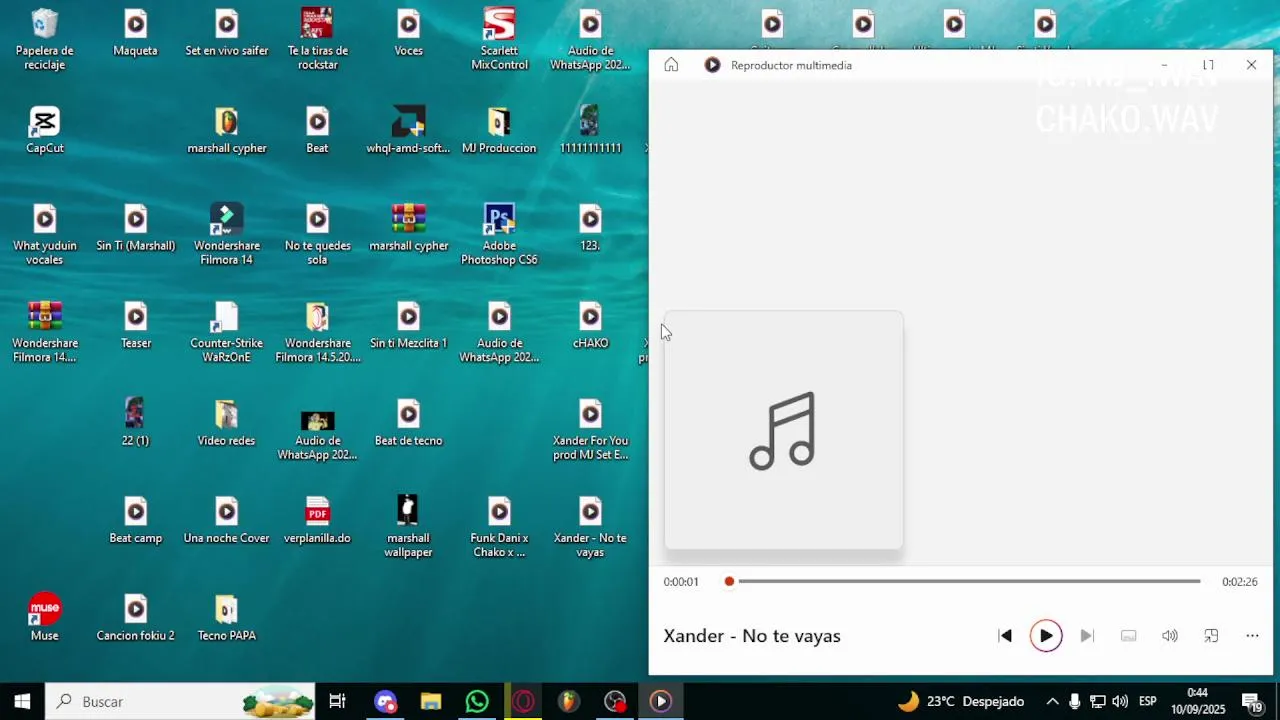The height and width of the screenshot is (720, 1280).
Task: Select the whql-amd-soft... installer icon
Action: pos(408,131)
